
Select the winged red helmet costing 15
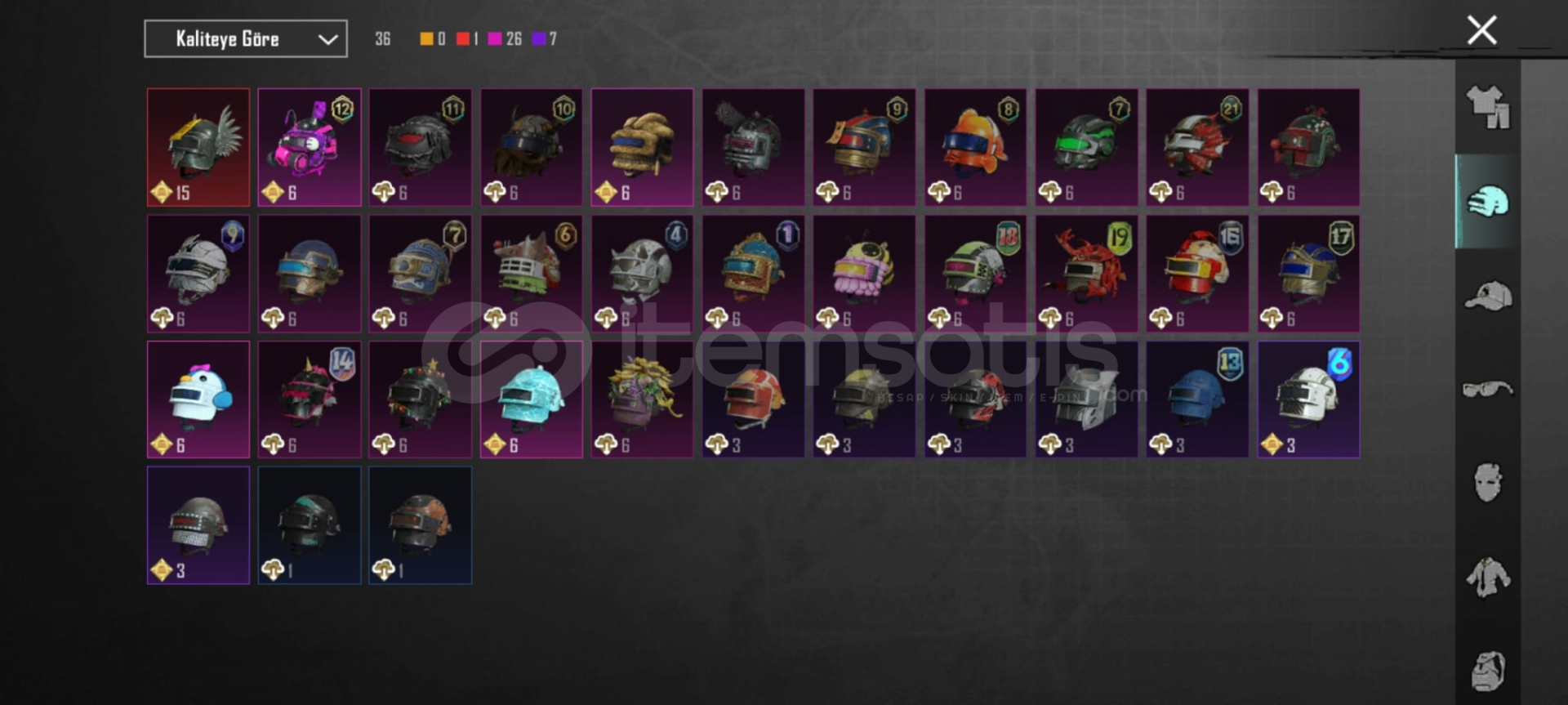point(198,147)
